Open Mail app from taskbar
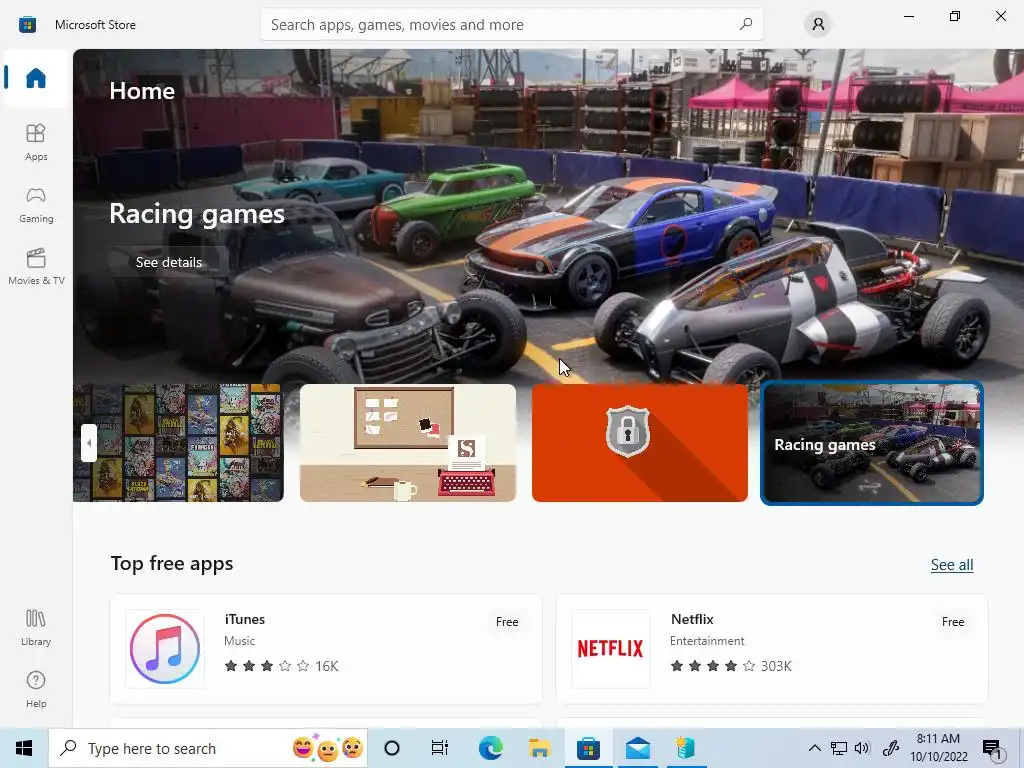 pos(637,748)
